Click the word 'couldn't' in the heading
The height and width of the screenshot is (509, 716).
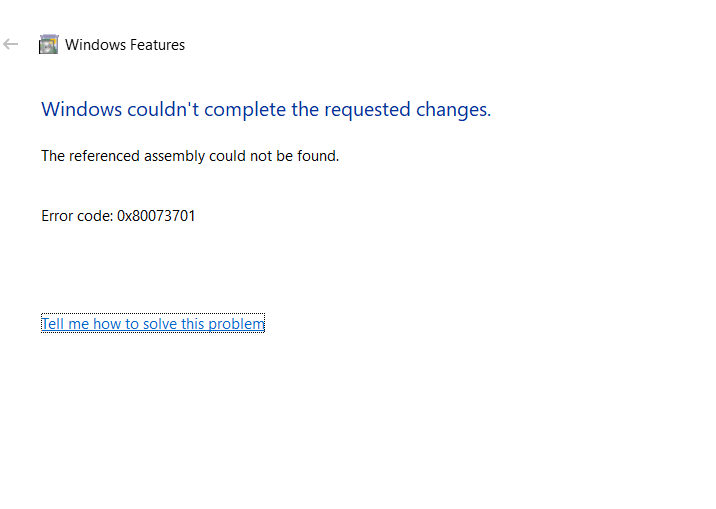(x=163, y=110)
